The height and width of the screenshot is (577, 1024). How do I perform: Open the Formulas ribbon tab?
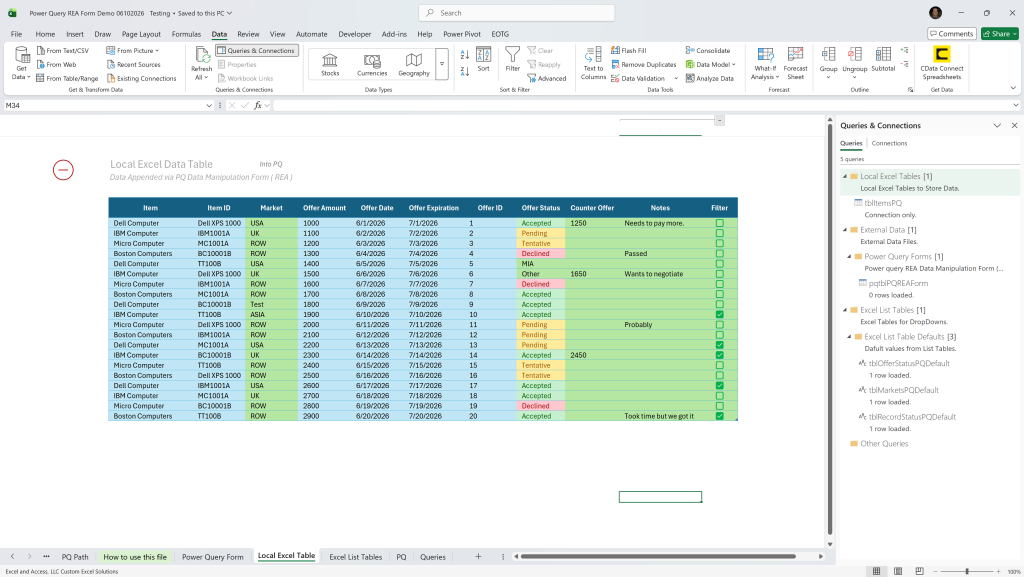pyautogui.click(x=186, y=34)
